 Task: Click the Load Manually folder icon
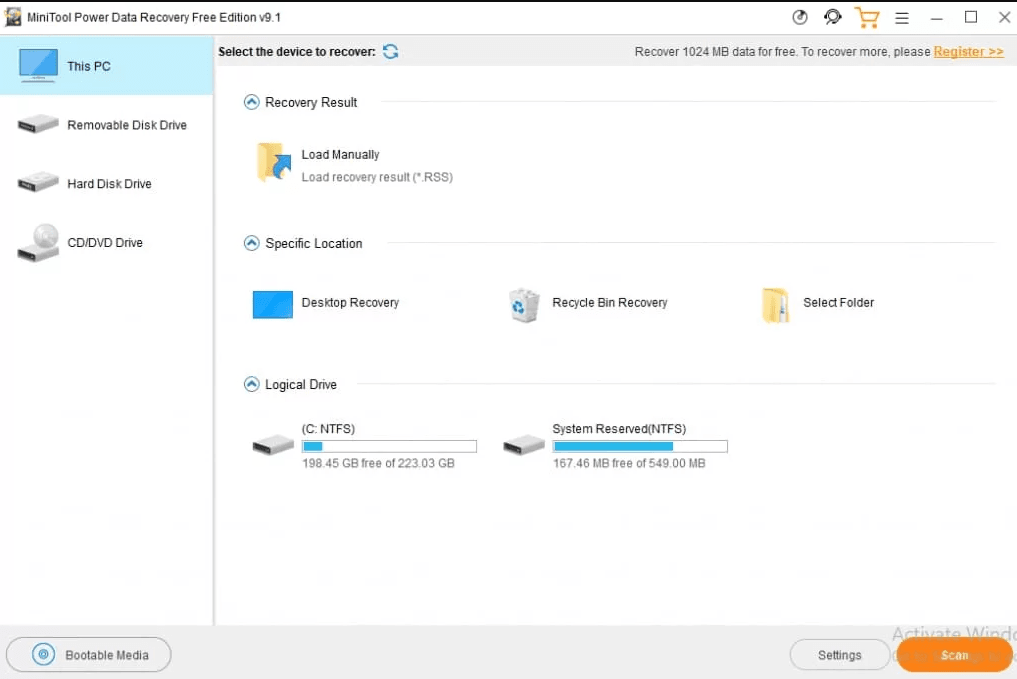click(x=274, y=163)
